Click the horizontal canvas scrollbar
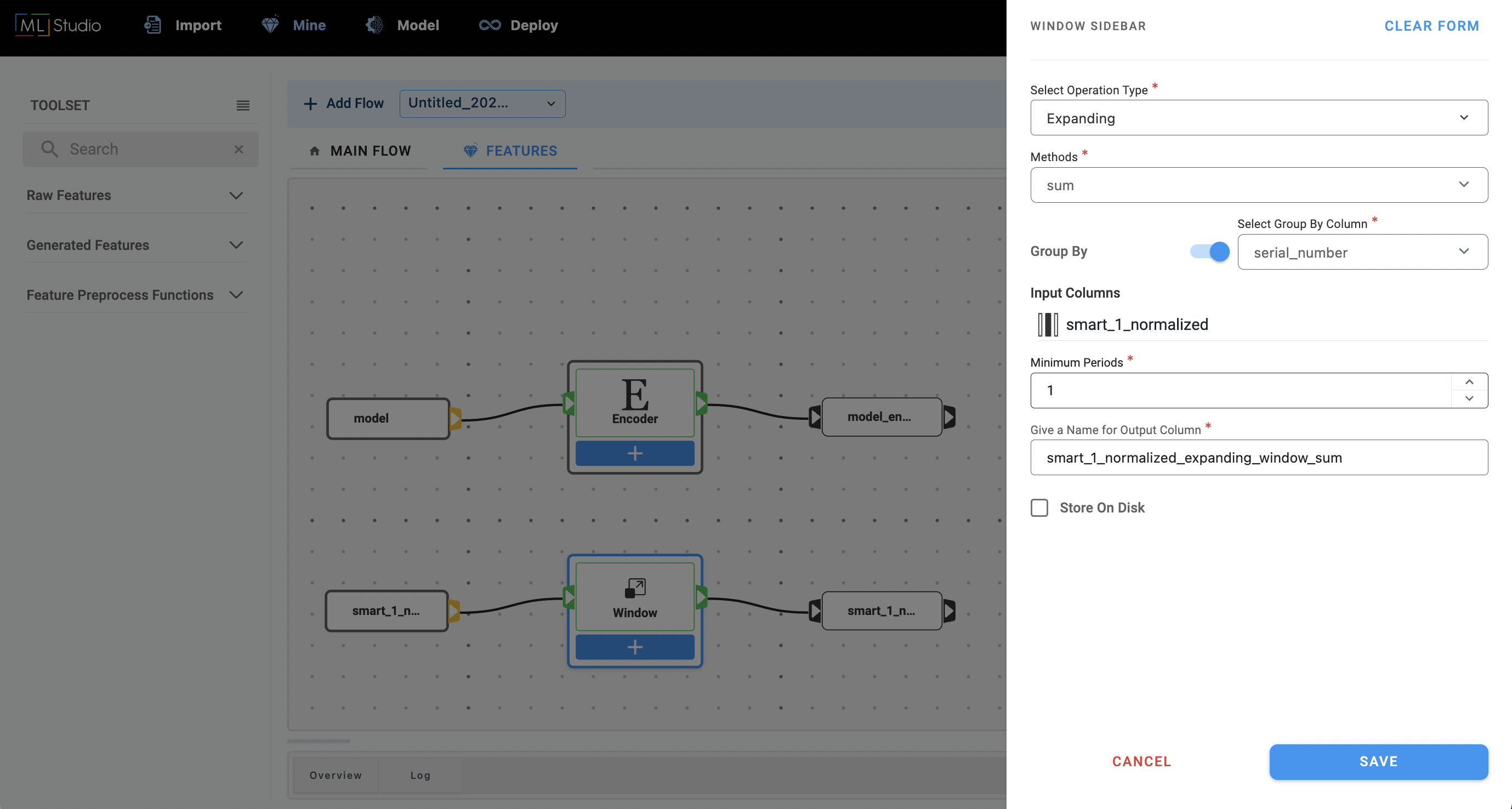 [319, 741]
